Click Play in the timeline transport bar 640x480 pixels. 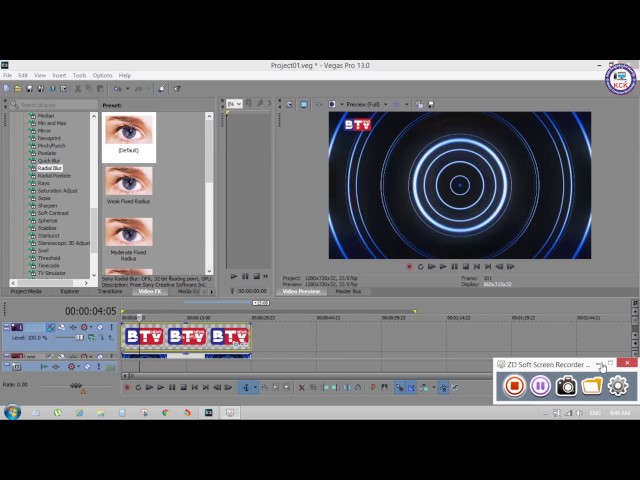[161, 387]
